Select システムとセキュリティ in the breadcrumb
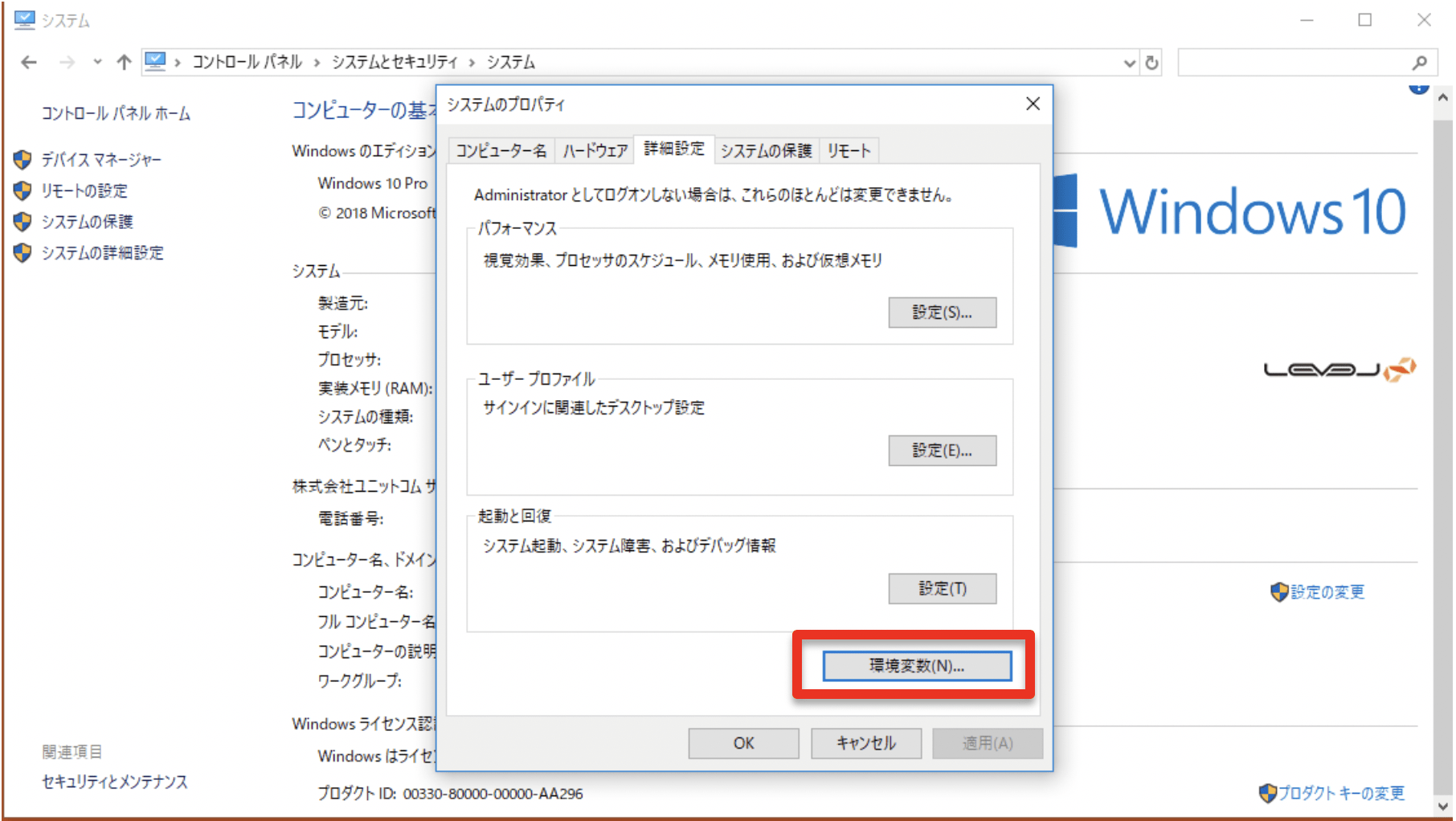The width and height of the screenshot is (1456, 821). (395, 62)
